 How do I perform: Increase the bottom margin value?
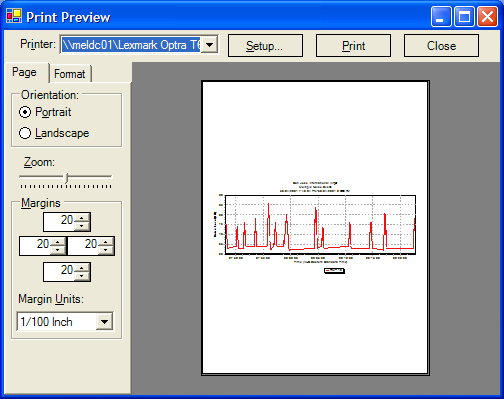[82, 268]
